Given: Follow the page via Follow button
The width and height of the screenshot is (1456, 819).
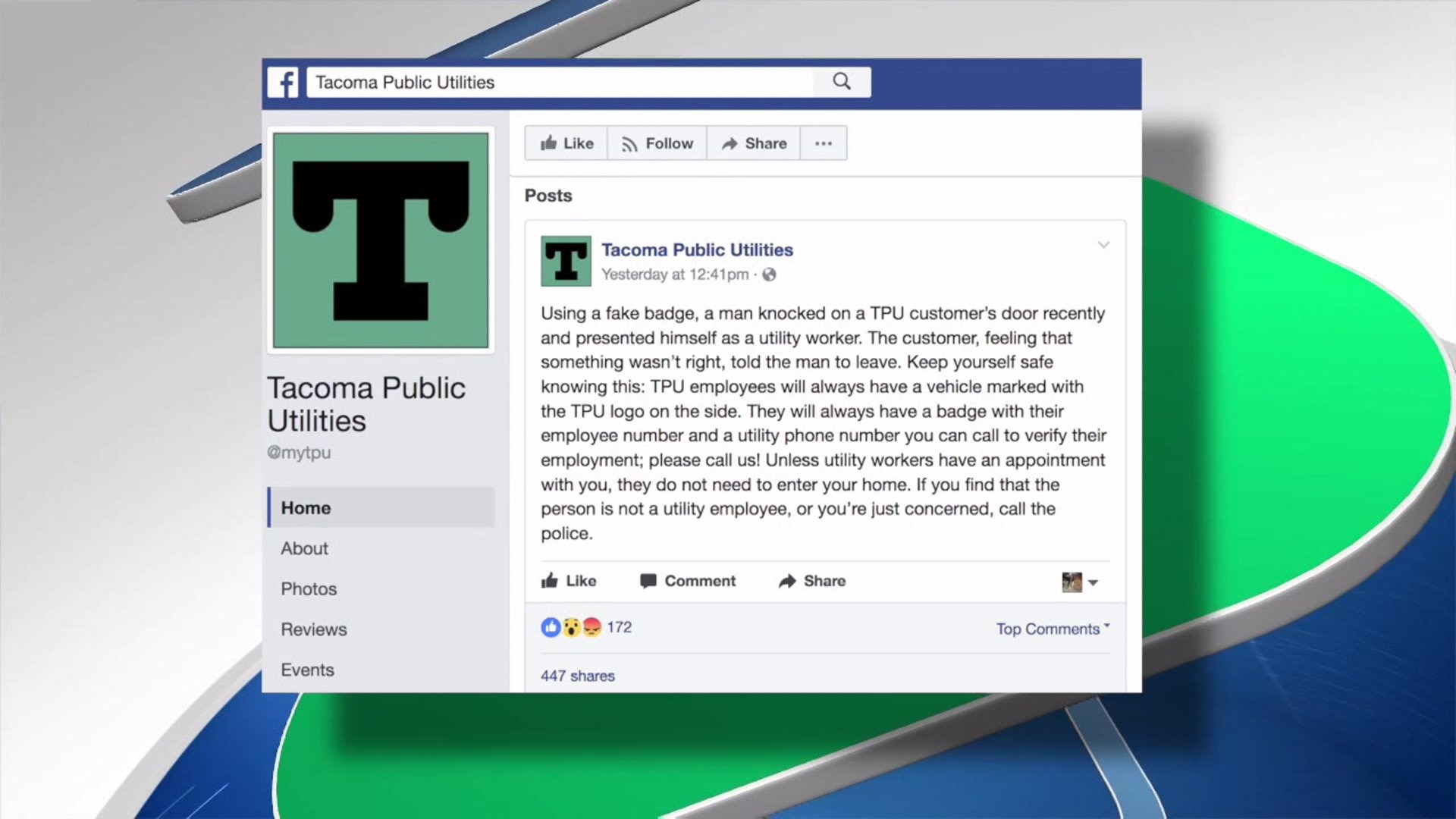Looking at the screenshot, I should pos(657,143).
